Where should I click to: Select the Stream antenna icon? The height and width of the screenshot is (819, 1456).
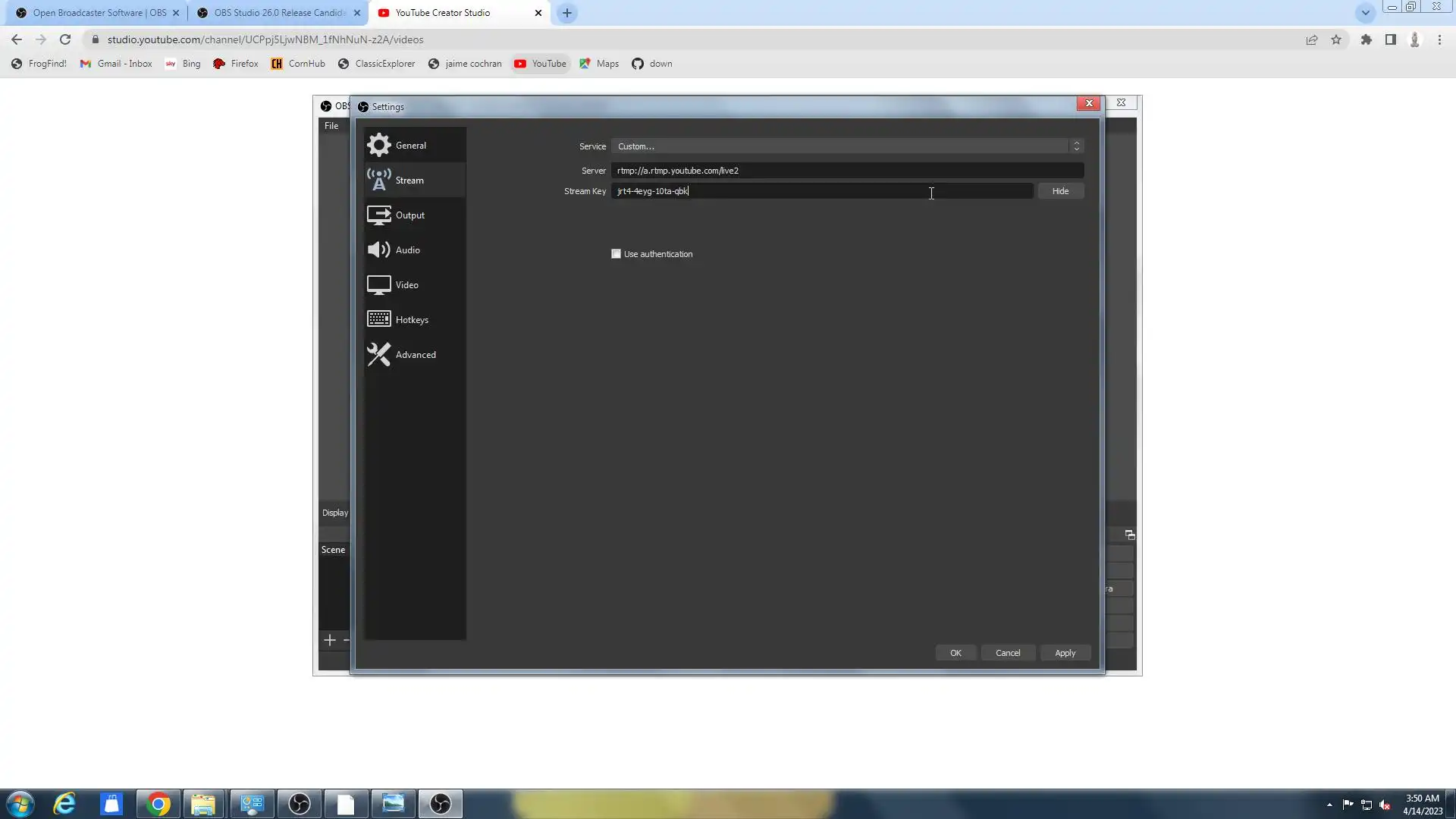(378, 180)
